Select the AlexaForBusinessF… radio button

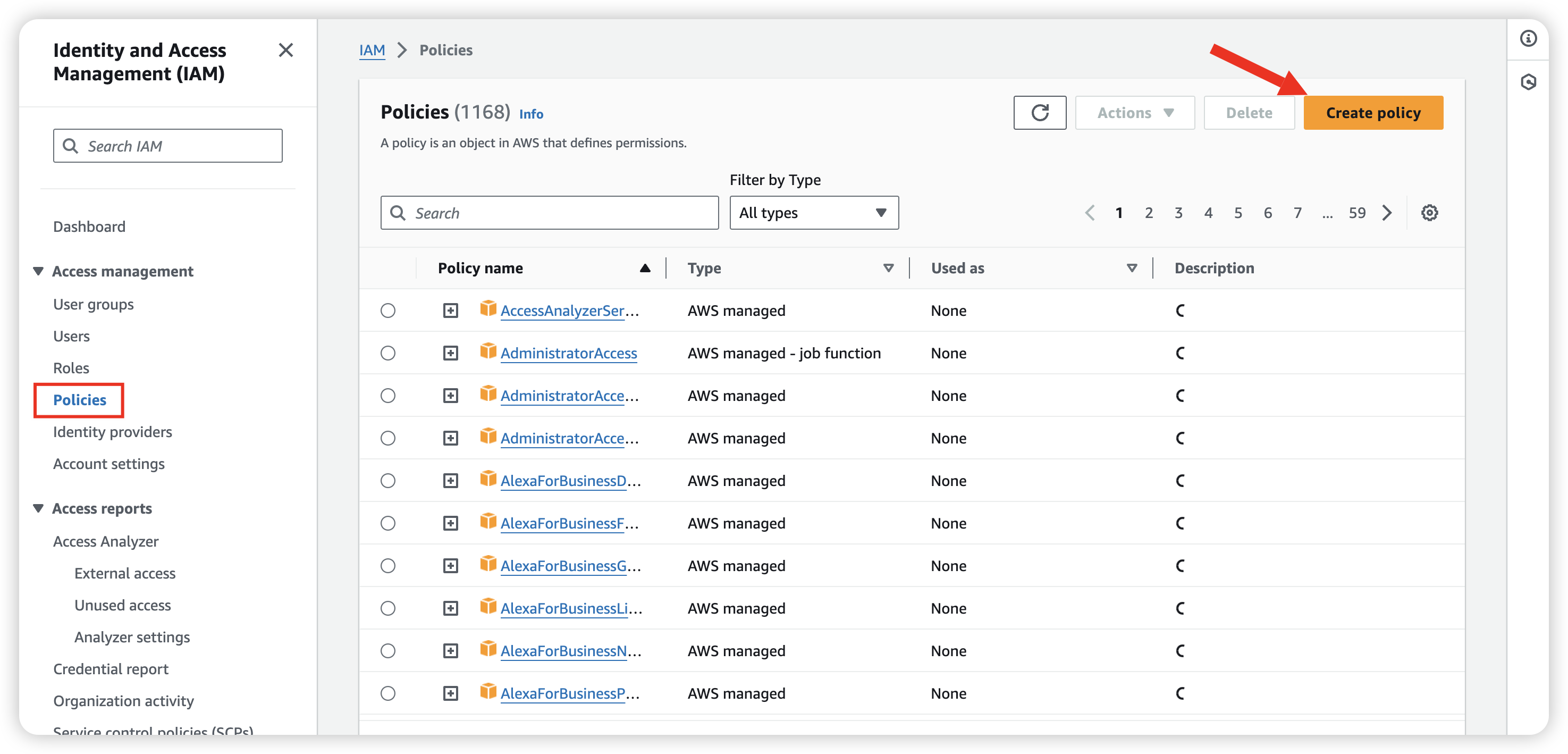(387, 524)
